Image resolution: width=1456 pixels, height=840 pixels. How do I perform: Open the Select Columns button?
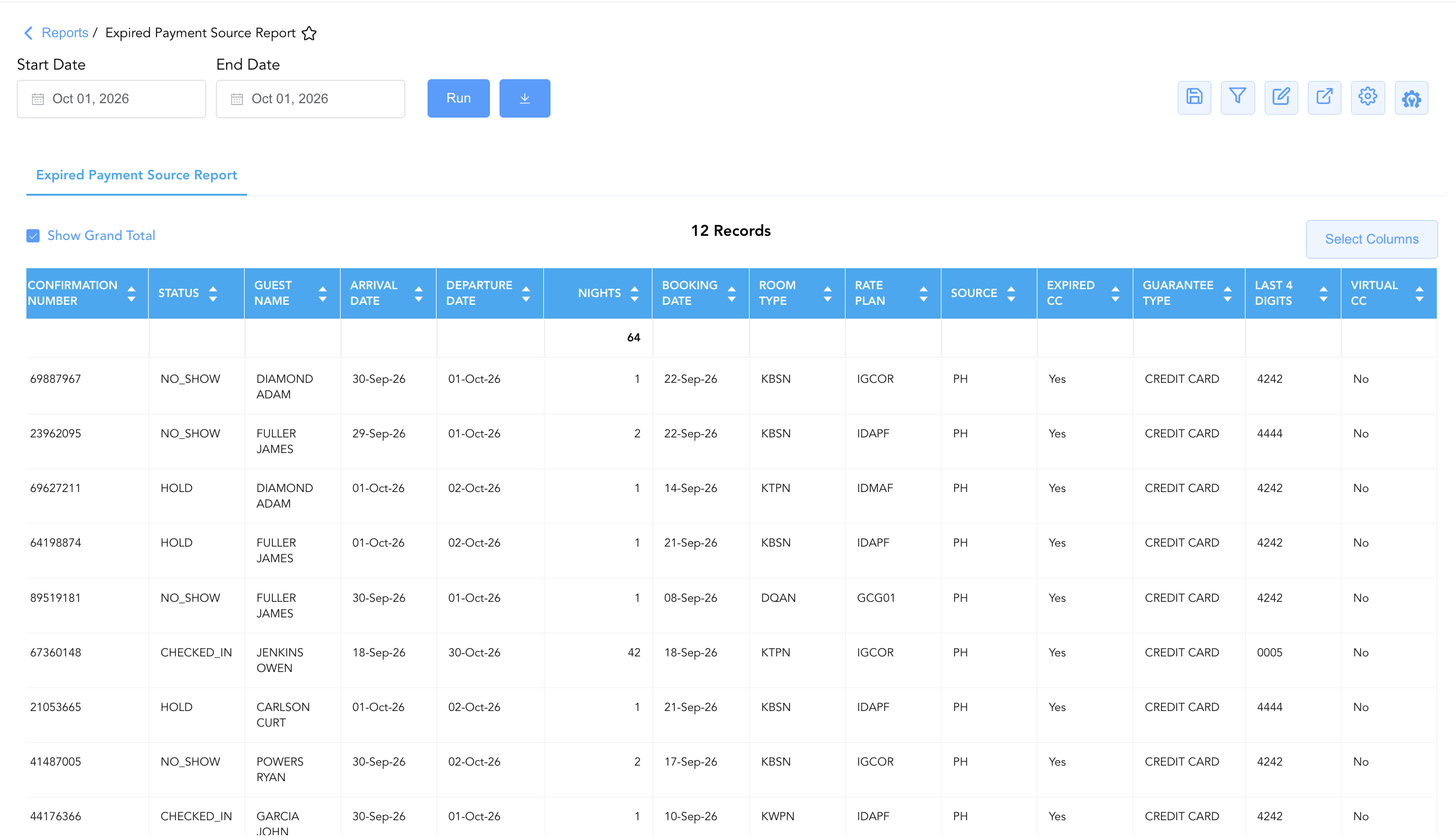[1371, 239]
